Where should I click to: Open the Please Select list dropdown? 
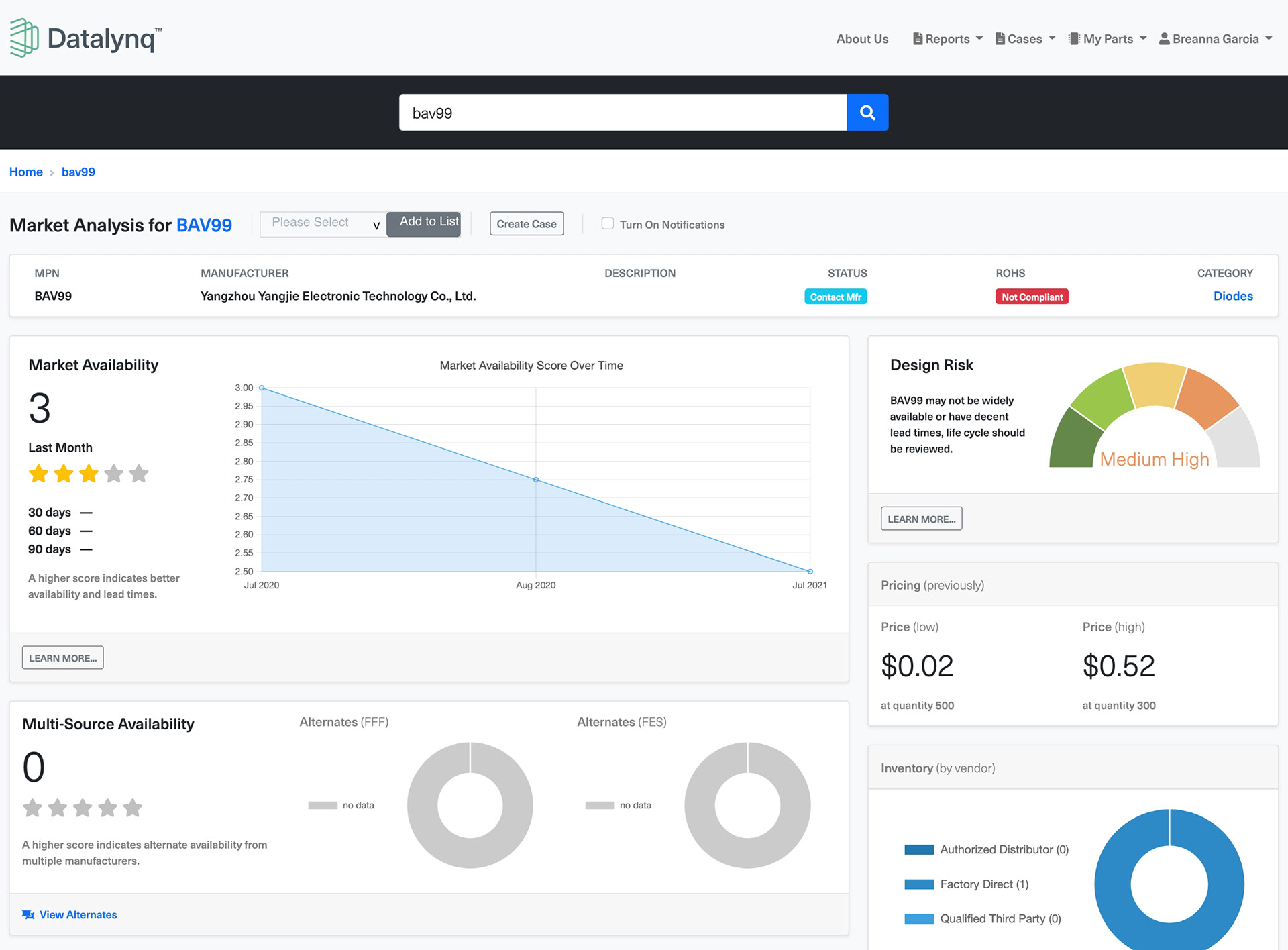point(323,224)
